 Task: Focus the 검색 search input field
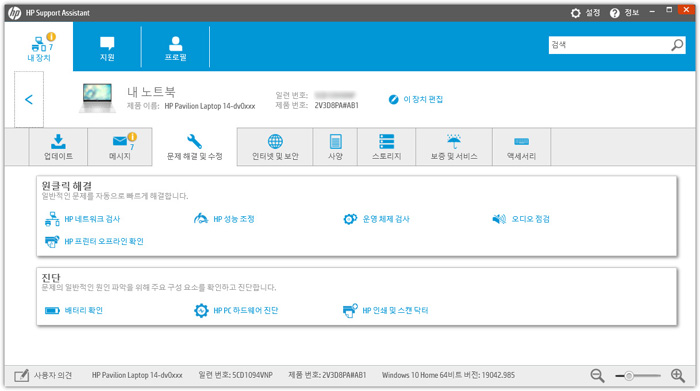pos(609,45)
